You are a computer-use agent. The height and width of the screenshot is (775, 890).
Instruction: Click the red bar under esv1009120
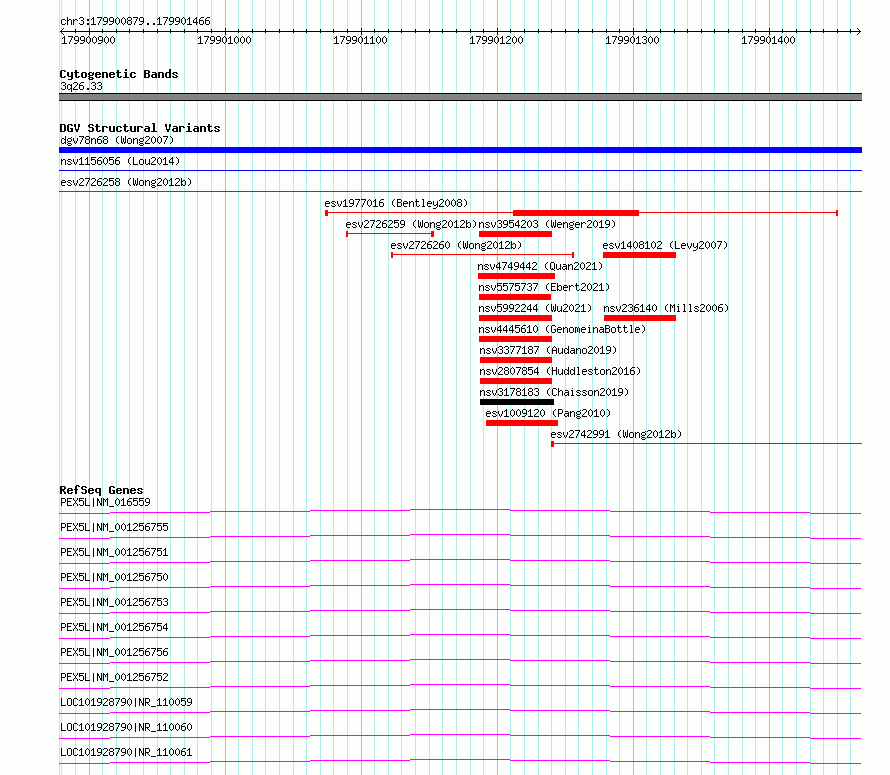(x=522, y=423)
